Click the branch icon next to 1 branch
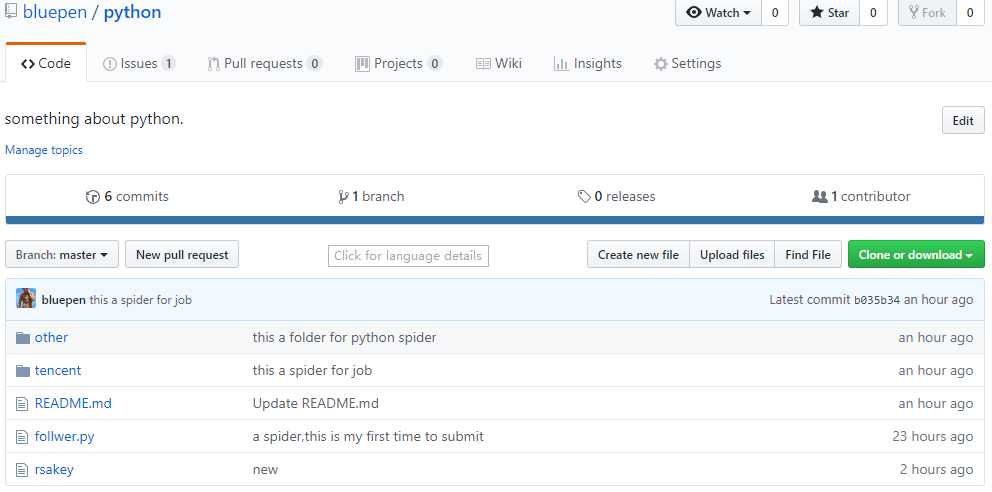 [344, 197]
